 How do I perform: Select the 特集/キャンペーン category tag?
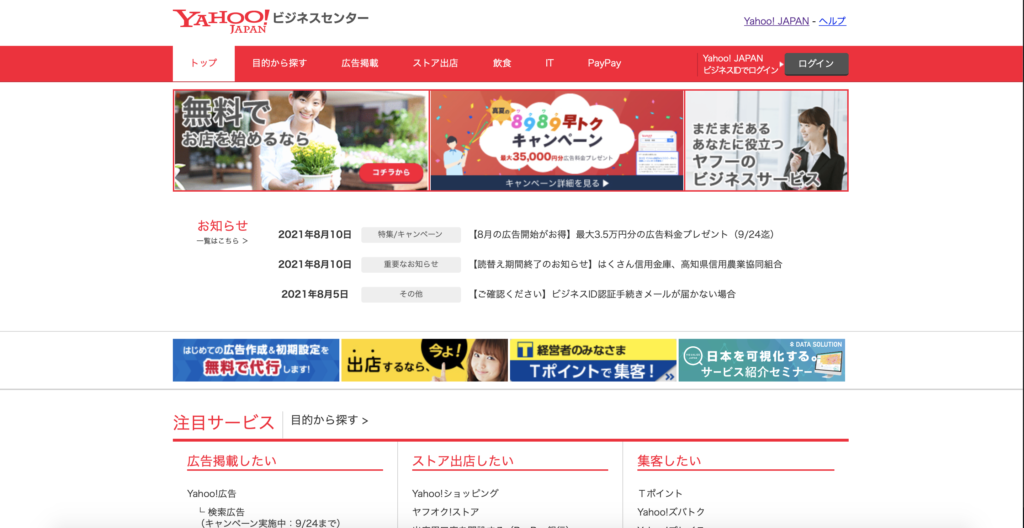[411, 235]
